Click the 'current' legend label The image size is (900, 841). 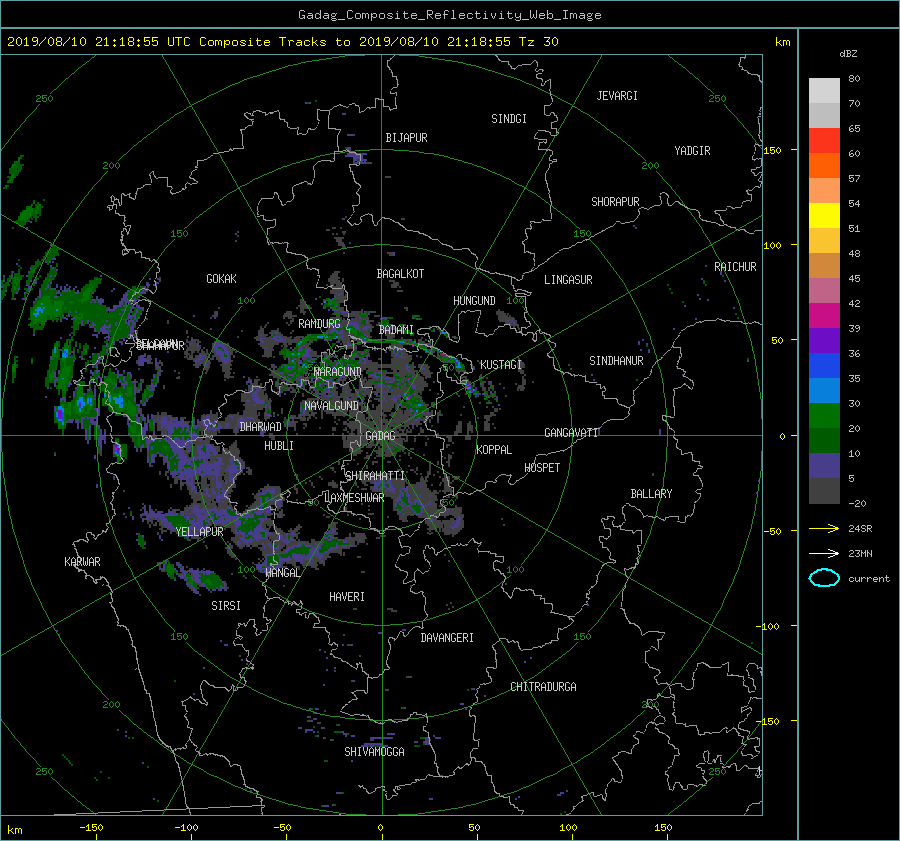pos(868,579)
